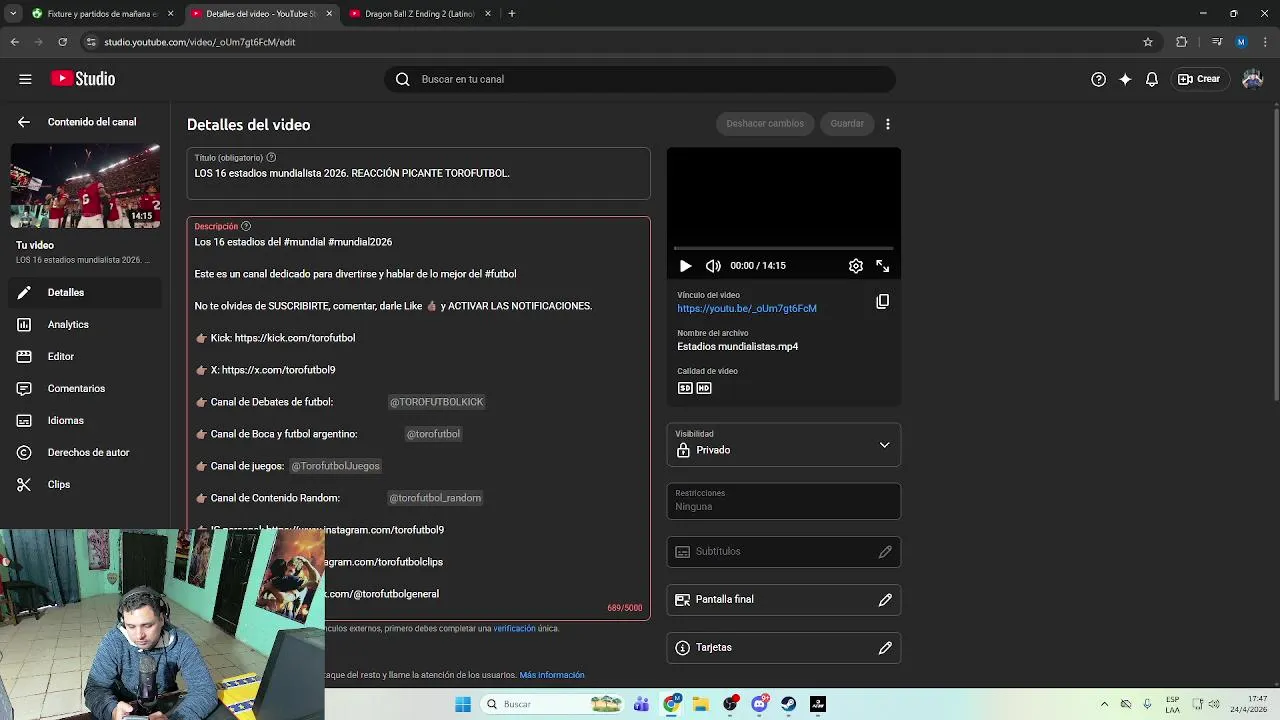Click the Guardar button
The image size is (1280, 720).
(x=847, y=124)
